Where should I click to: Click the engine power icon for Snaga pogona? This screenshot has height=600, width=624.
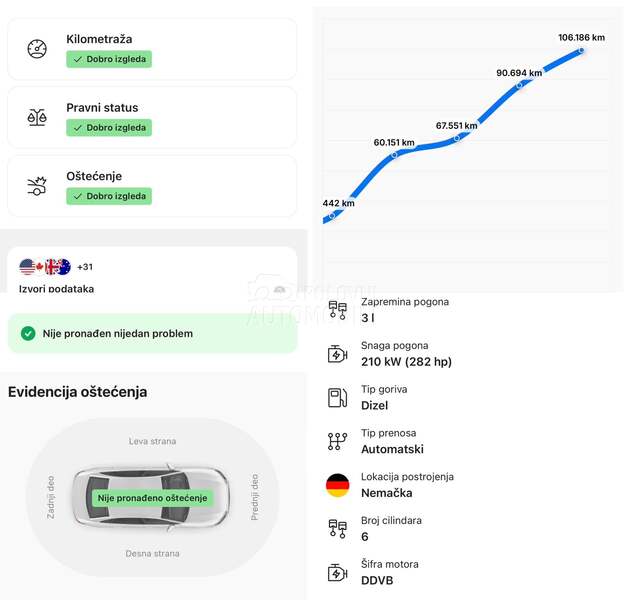(337, 354)
